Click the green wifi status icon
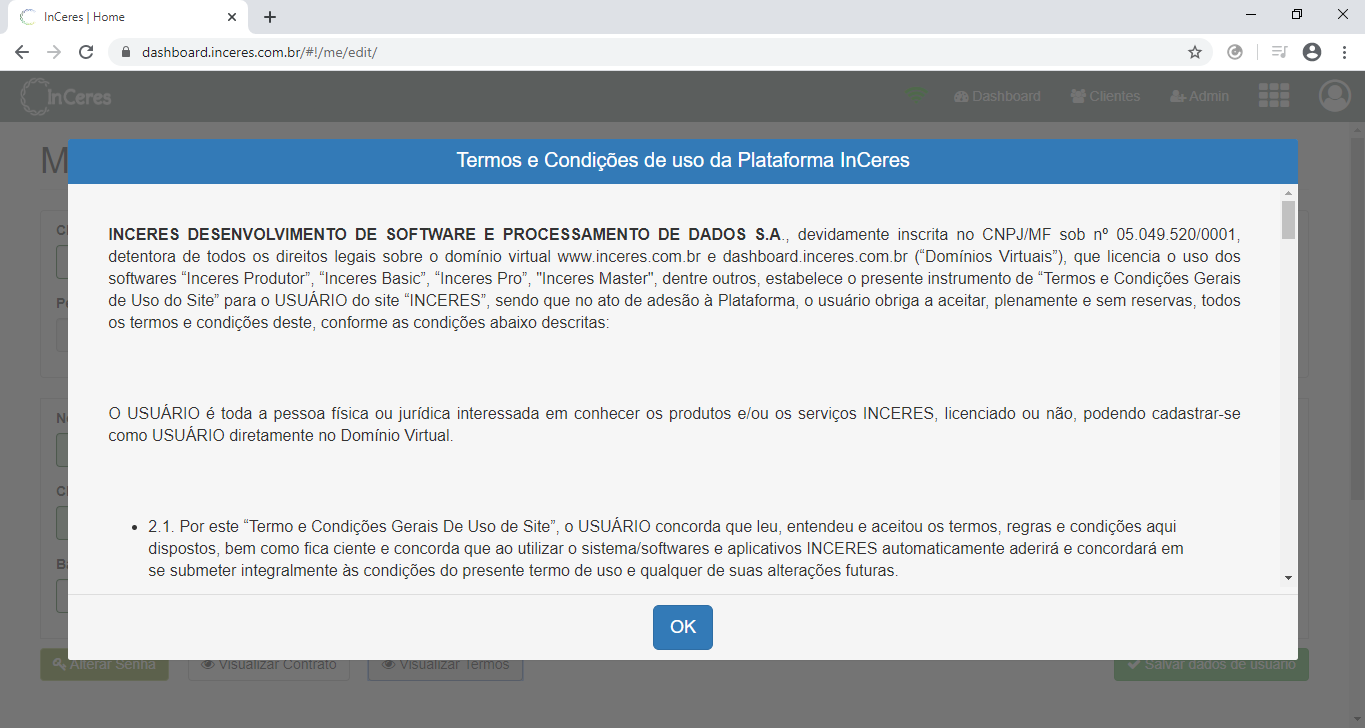1365x728 pixels. pos(914,96)
